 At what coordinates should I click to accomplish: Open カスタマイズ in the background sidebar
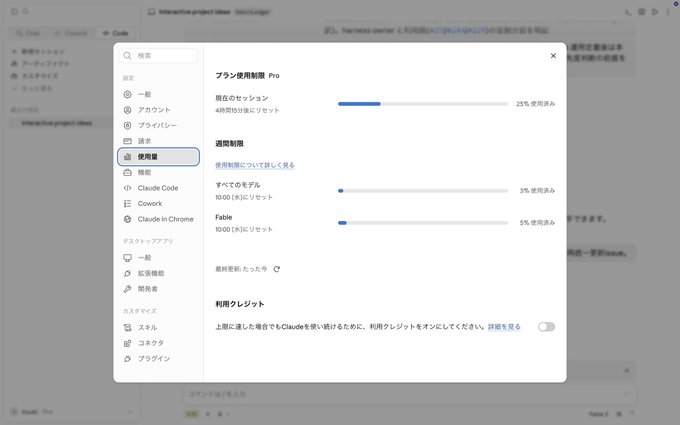35,76
